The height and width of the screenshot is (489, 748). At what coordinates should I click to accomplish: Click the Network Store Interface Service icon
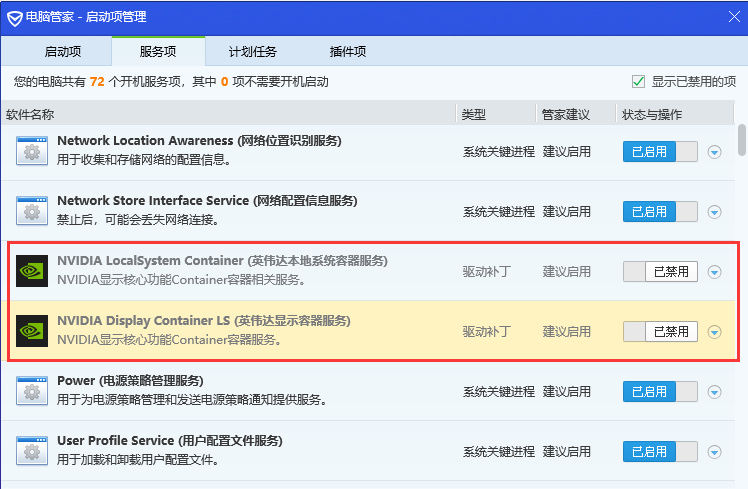[32, 211]
